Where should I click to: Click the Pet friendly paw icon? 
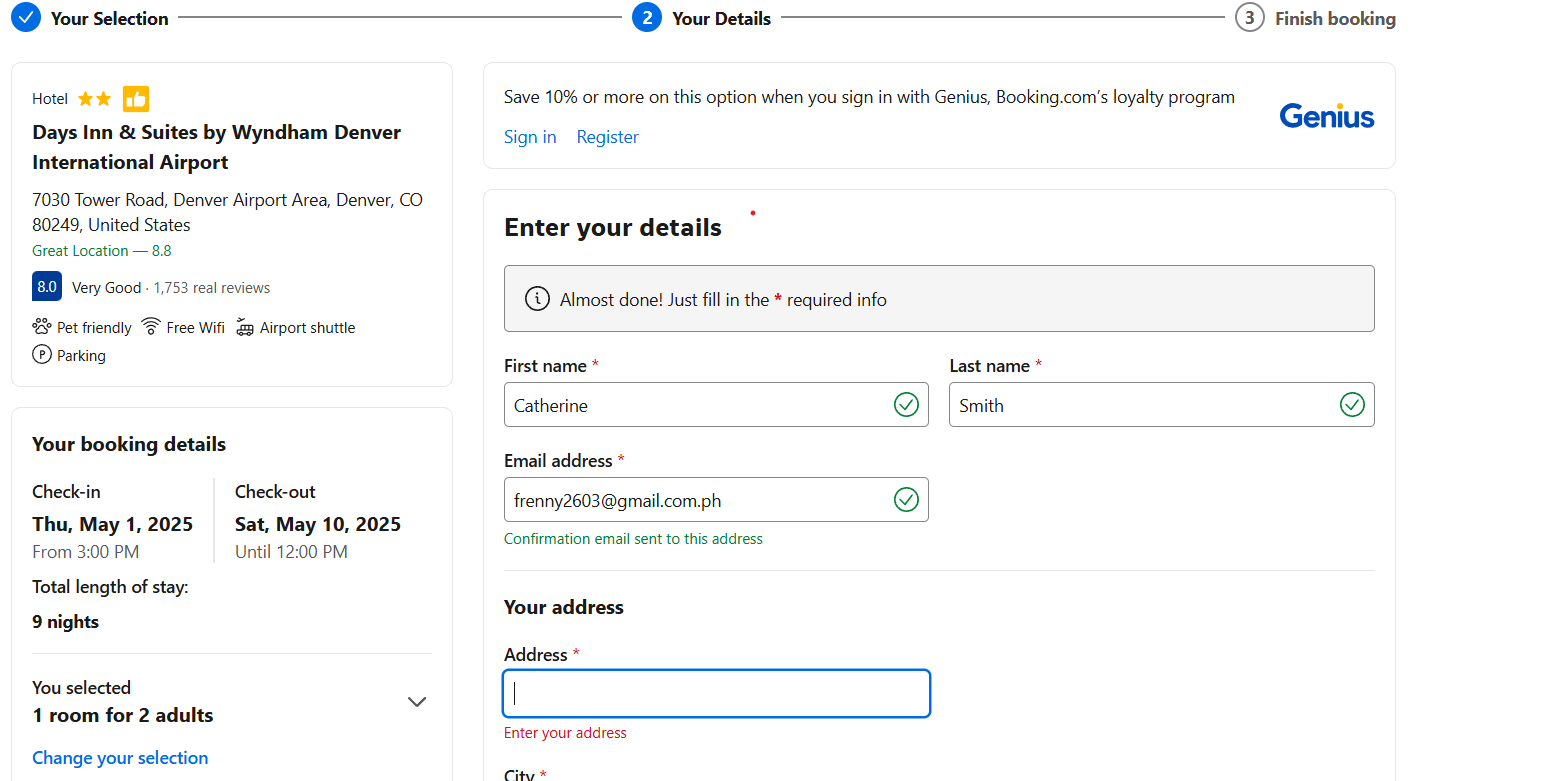click(x=42, y=327)
